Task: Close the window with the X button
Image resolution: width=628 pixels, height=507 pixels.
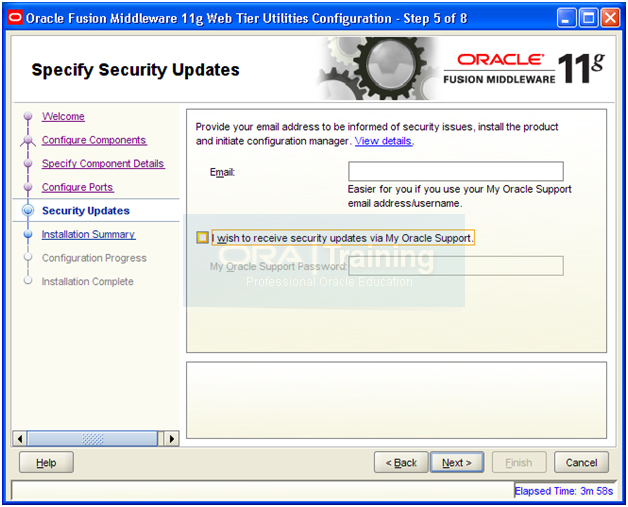Action: pyautogui.click(x=610, y=18)
